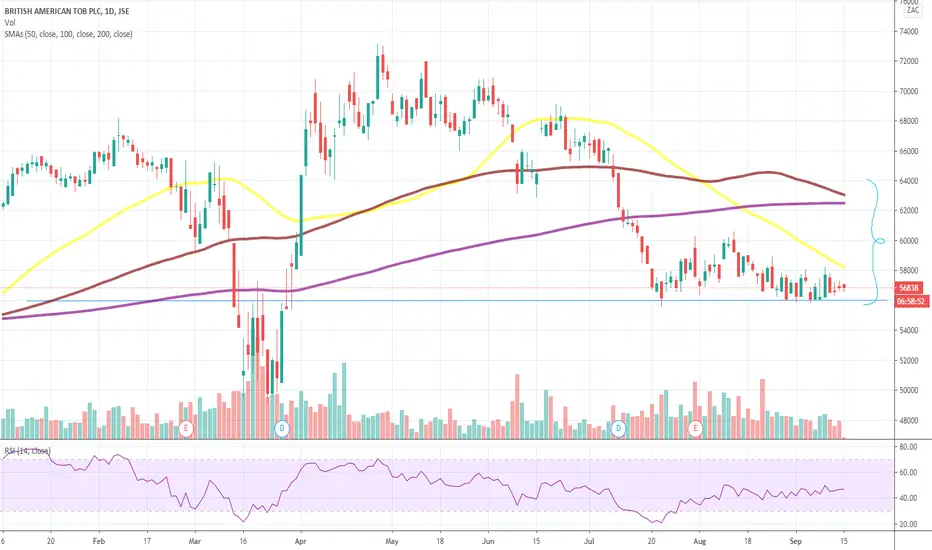932x550 pixels.
Task: Click the 74000 price axis label
Action: click(x=908, y=32)
